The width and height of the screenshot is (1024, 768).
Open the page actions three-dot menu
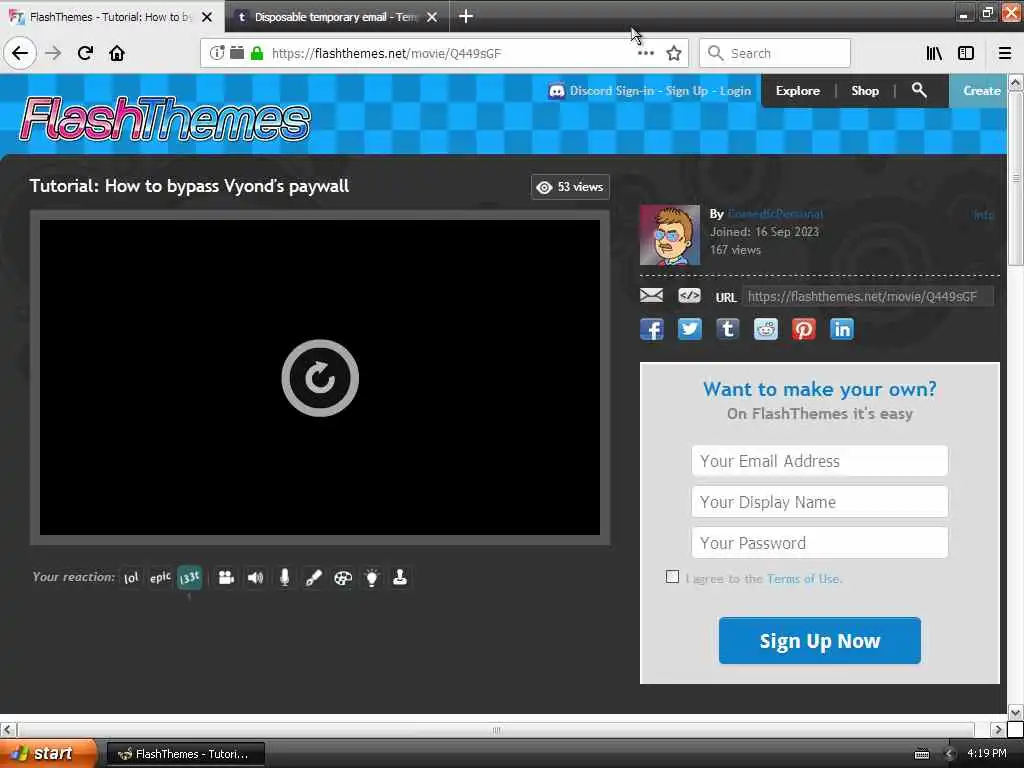click(x=646, y=53)
